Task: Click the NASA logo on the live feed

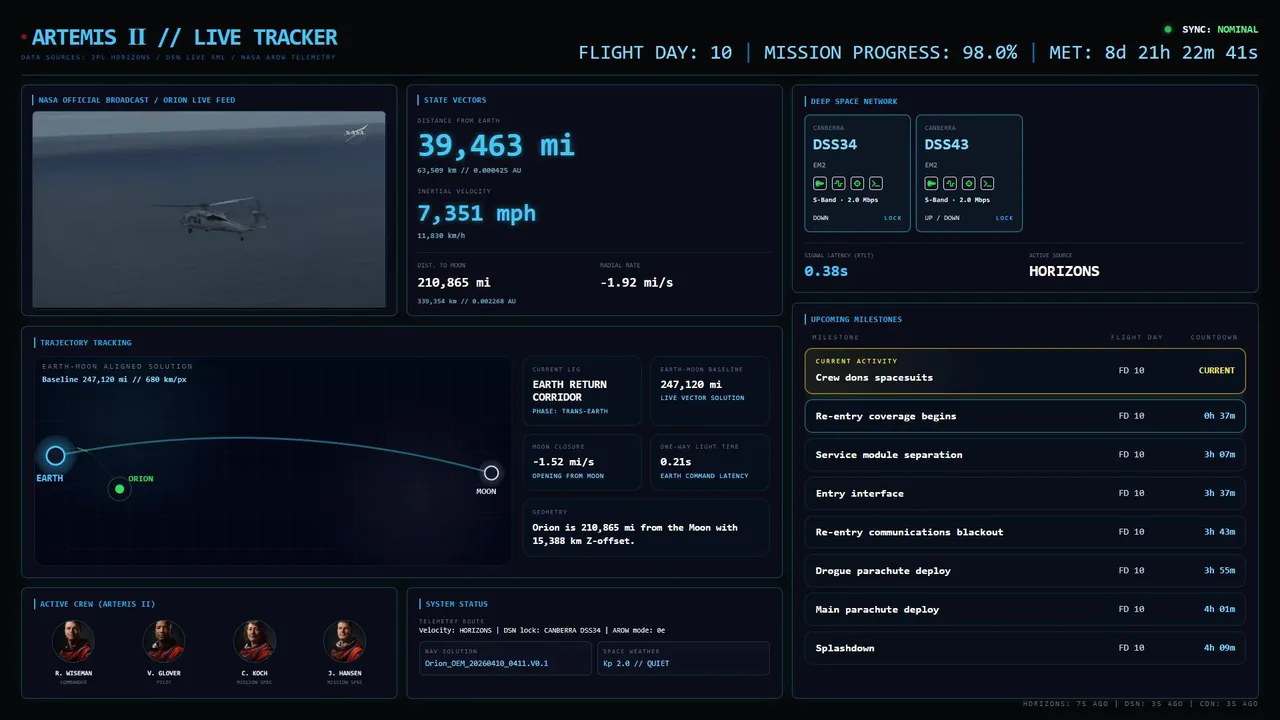Action: [355, 131]
